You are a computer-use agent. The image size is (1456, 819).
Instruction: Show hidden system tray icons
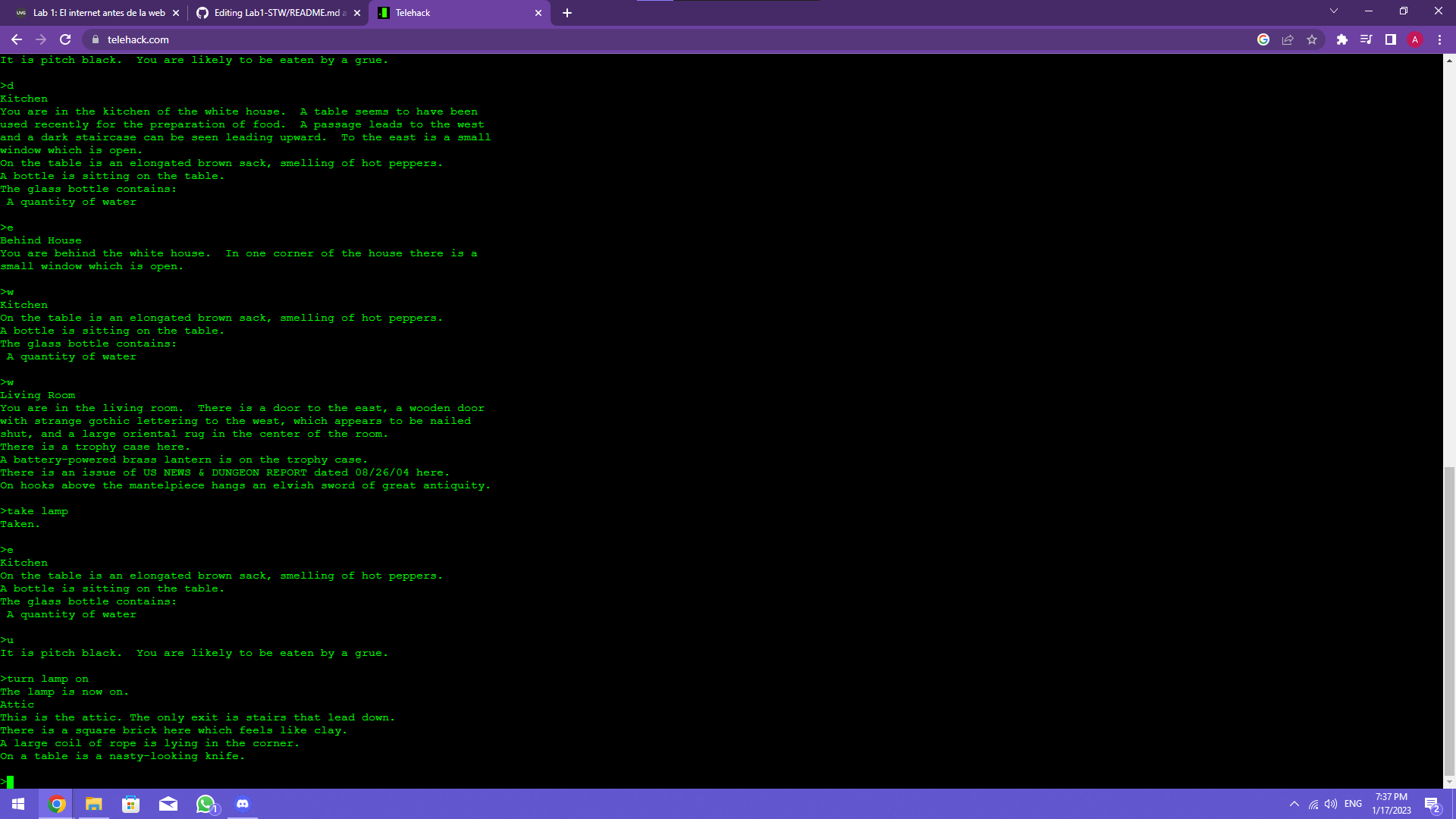click(1294, 804)
